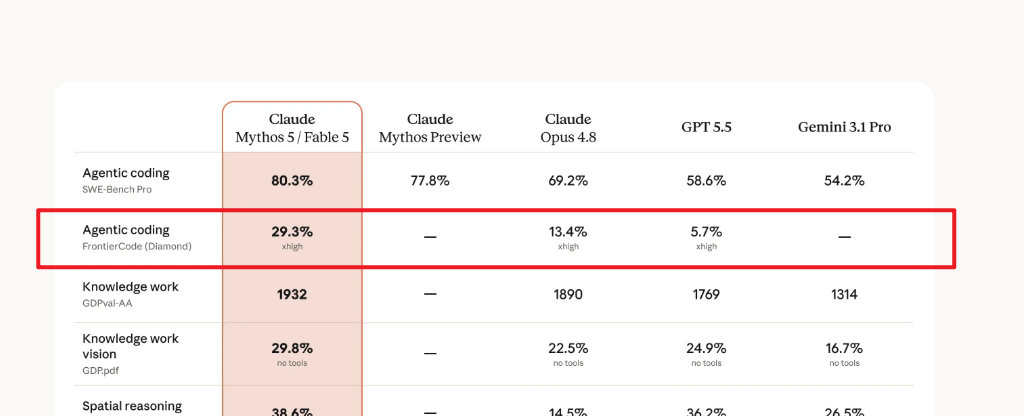Select the 77.8% Mythos Preview score

coord(430,181)
